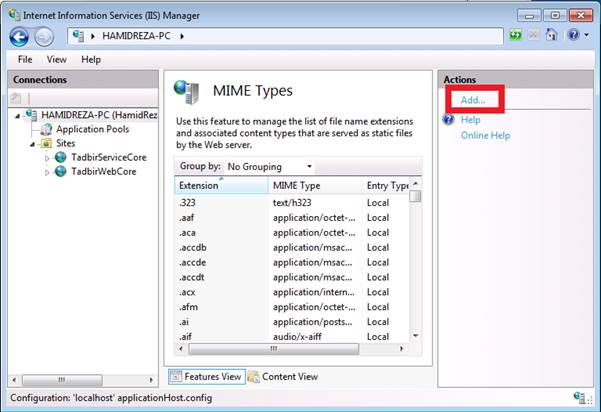Select HAMIDREZA-PC server in Connections tree

(99, 115)
